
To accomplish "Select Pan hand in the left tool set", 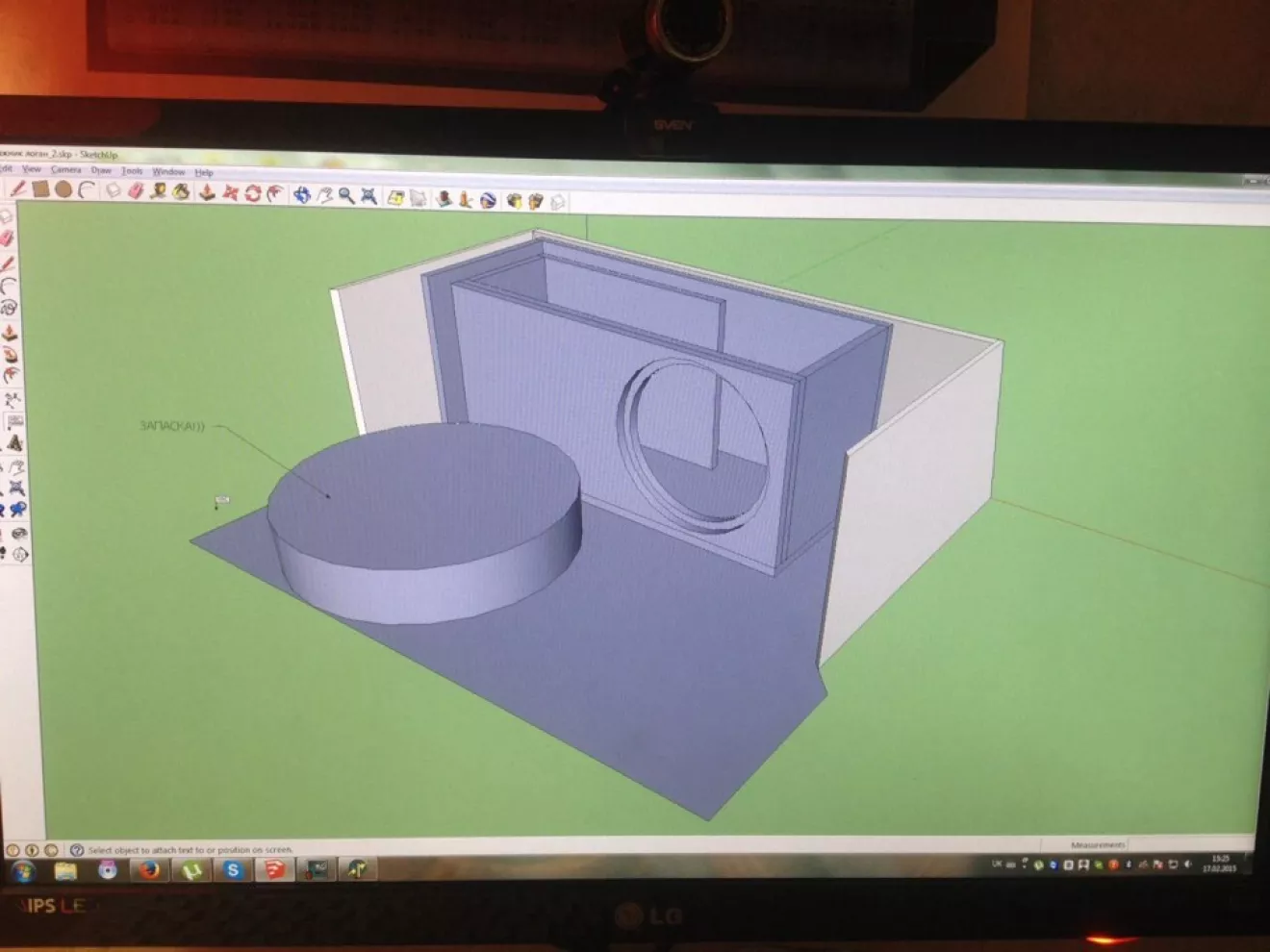I will tap(16, 466).
